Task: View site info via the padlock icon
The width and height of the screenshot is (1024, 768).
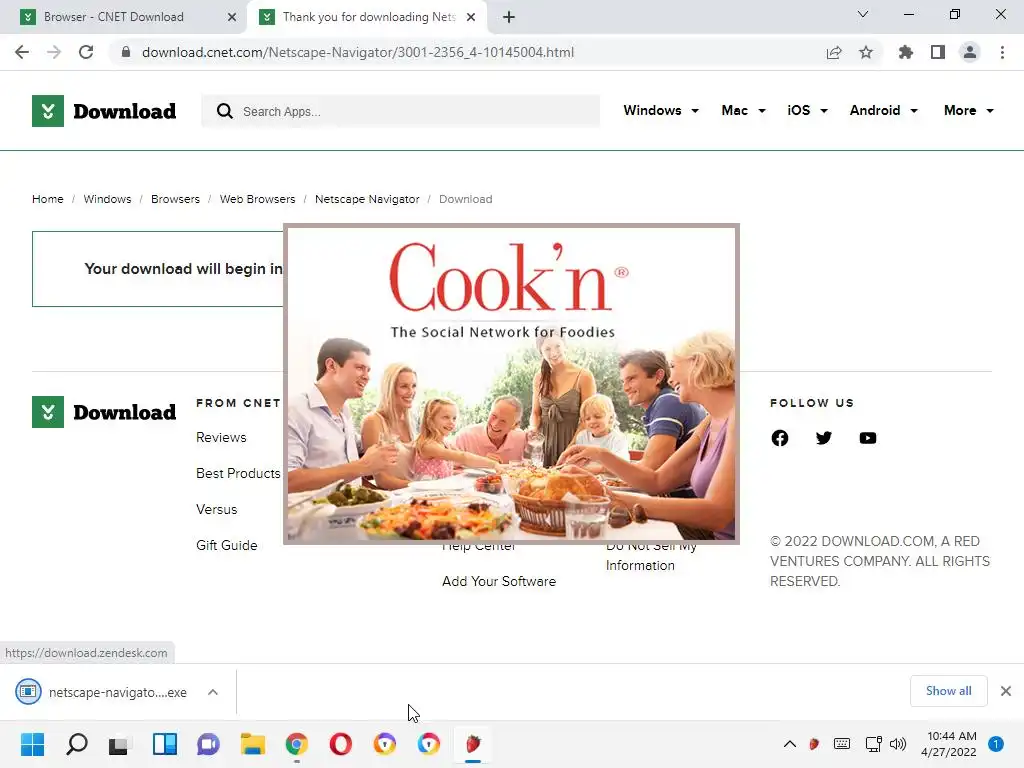Action: point(125,52)
